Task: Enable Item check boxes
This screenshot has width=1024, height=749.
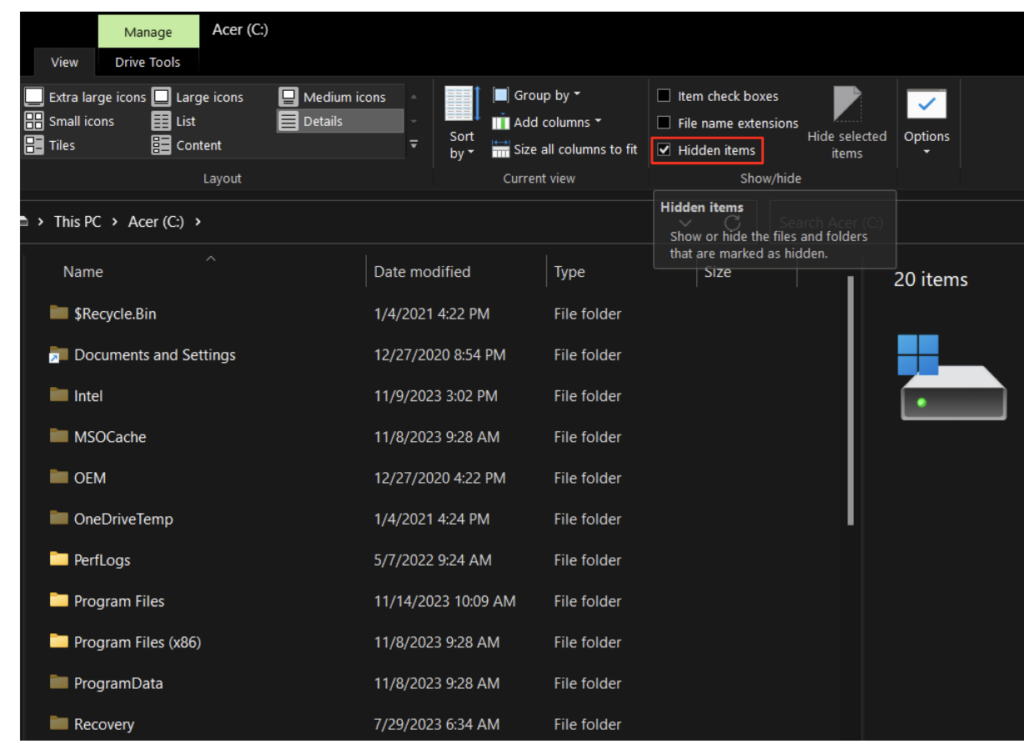Action: pos(664,95)
